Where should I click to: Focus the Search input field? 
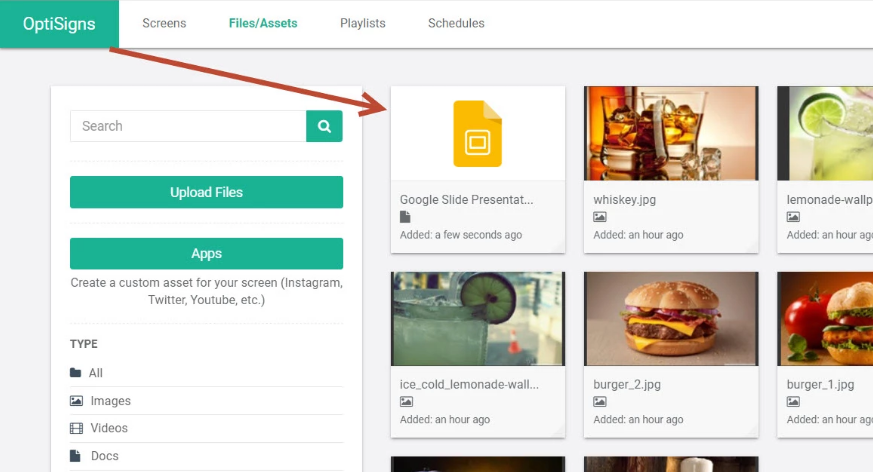click(x=188, y=126)
